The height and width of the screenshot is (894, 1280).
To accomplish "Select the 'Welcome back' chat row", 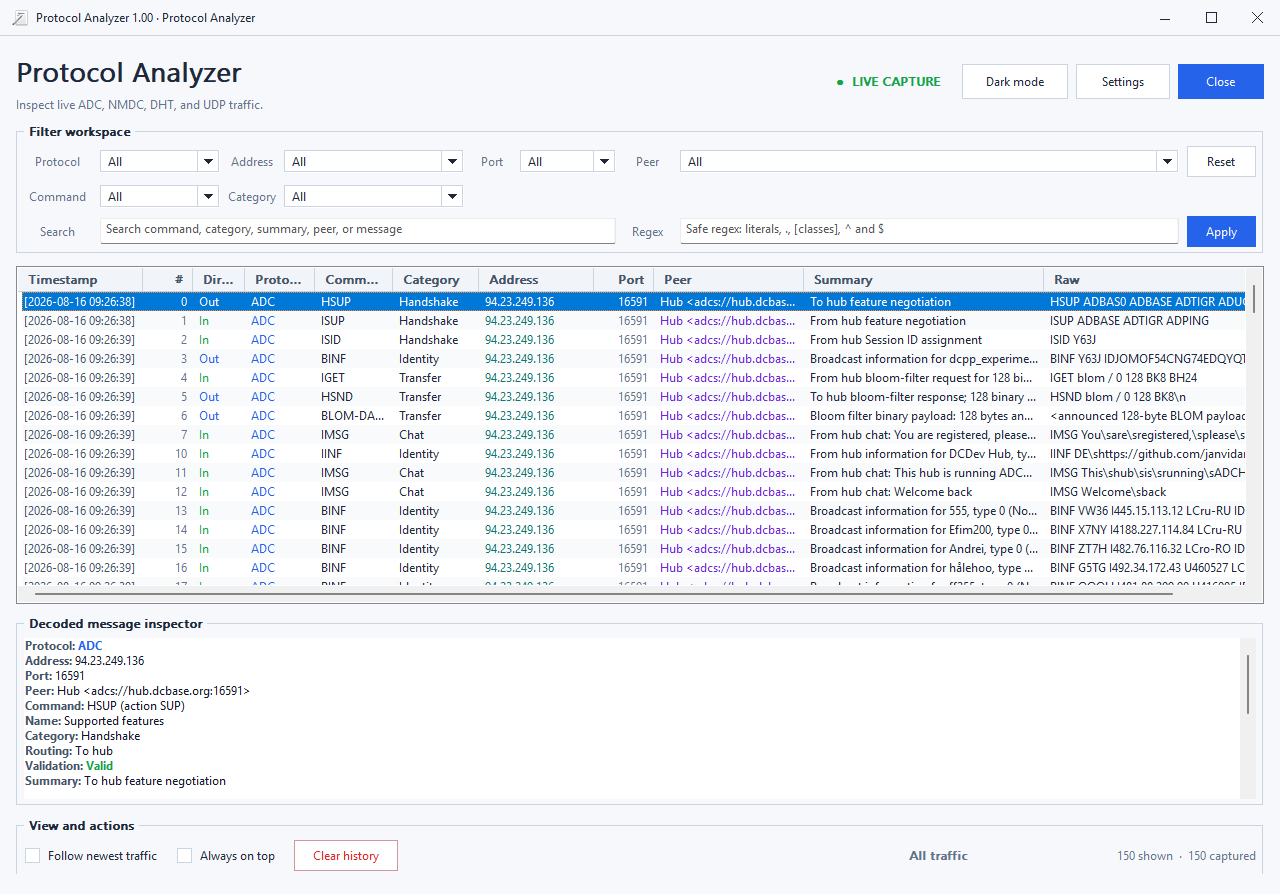I will point(632,492).
